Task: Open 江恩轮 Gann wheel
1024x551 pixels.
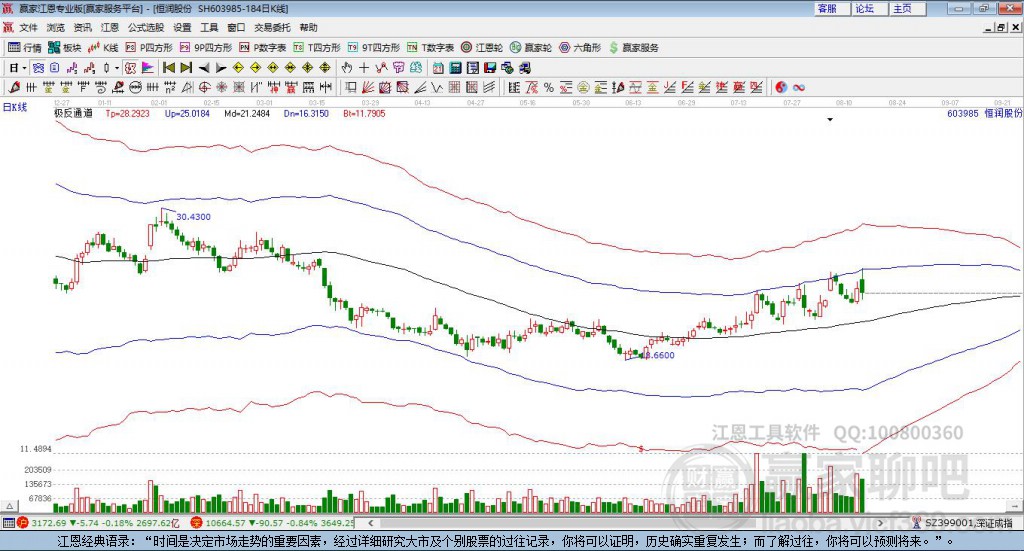Action: [482, 48]
